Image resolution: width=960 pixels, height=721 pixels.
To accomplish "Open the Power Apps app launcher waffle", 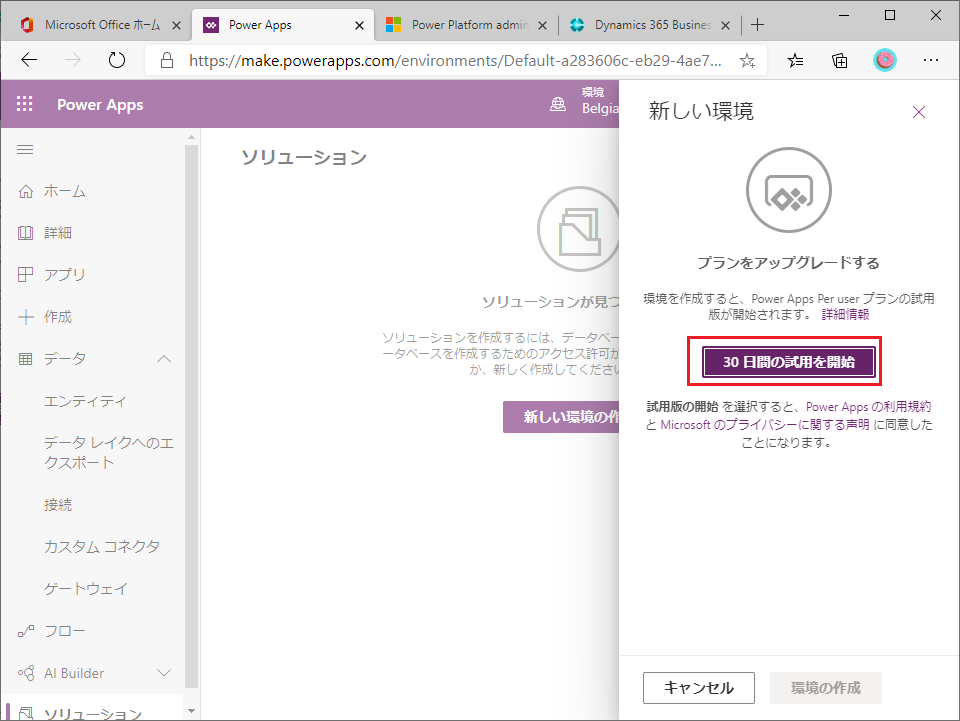I will point(24,104).
